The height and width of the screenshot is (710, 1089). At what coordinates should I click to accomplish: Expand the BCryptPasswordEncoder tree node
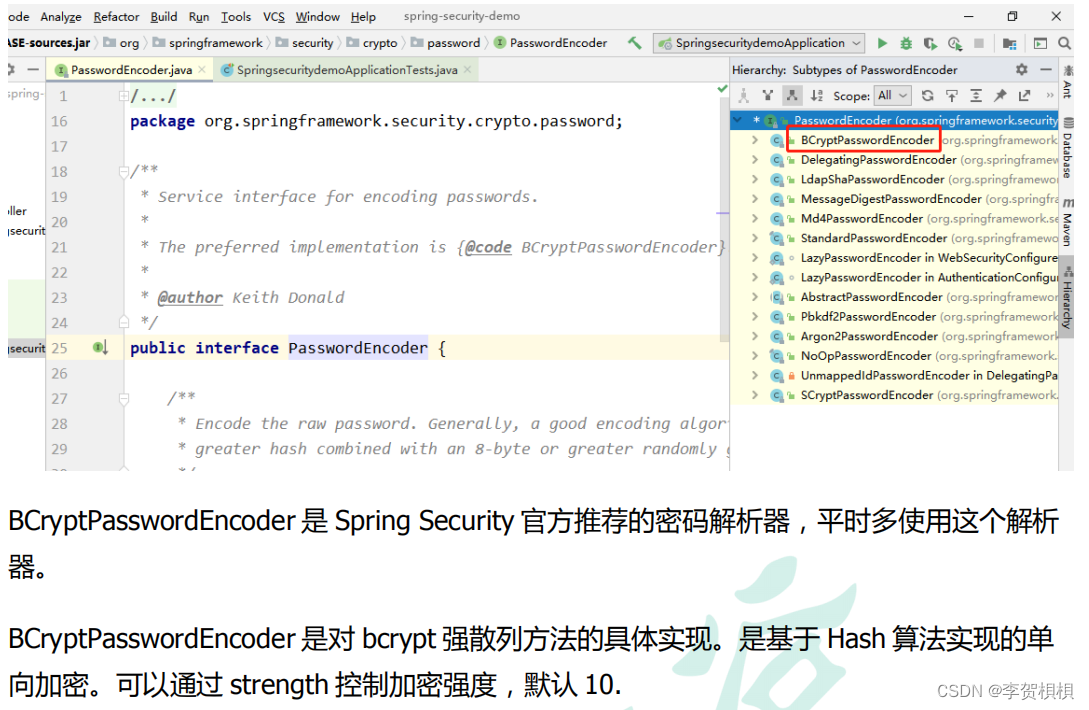click(x=755, y=140)
